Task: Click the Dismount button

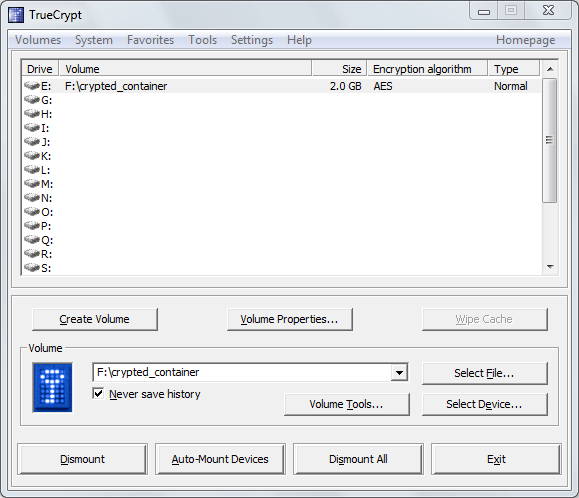Action: tap(82, 459)
